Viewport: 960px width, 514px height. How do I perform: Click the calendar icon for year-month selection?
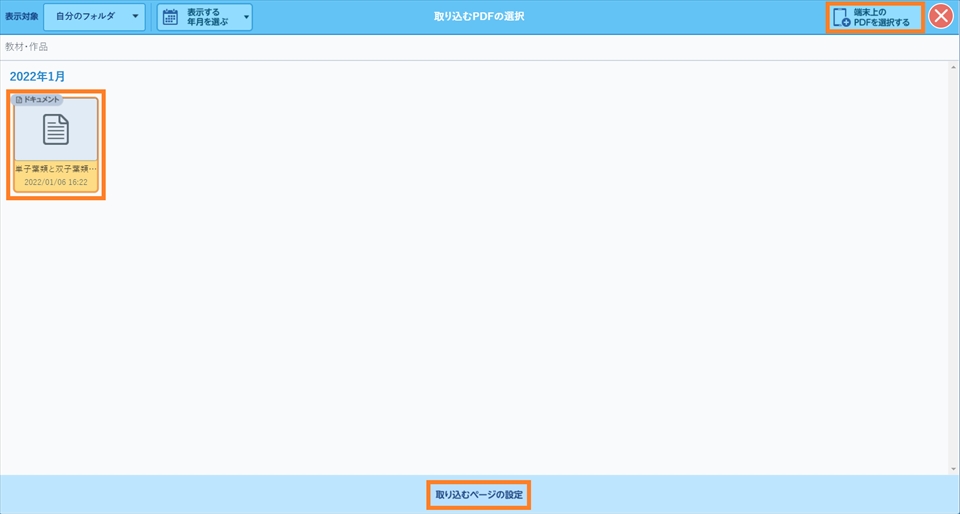tap(171, 17)
